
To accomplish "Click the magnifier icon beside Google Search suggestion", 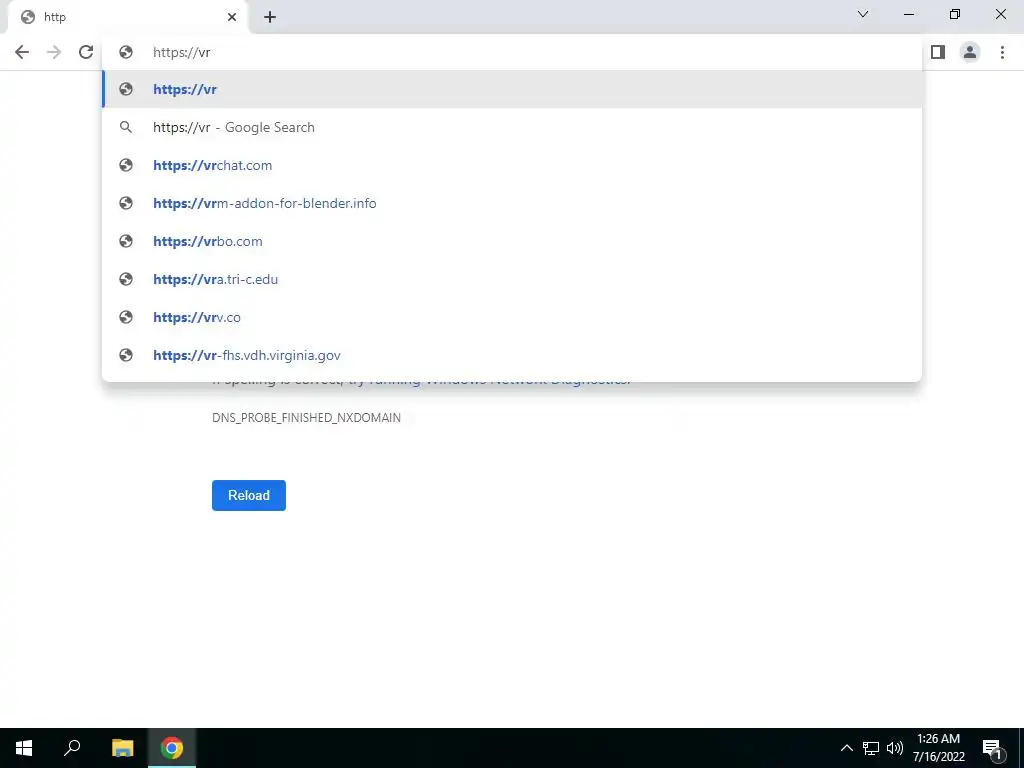I will coord(126,127).
